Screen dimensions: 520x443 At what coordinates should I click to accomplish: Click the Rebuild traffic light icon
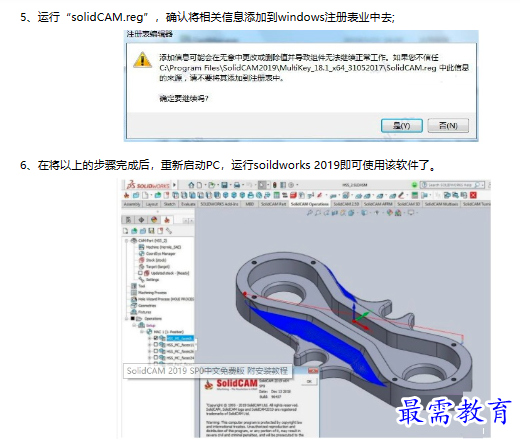[x=275, y=185]
